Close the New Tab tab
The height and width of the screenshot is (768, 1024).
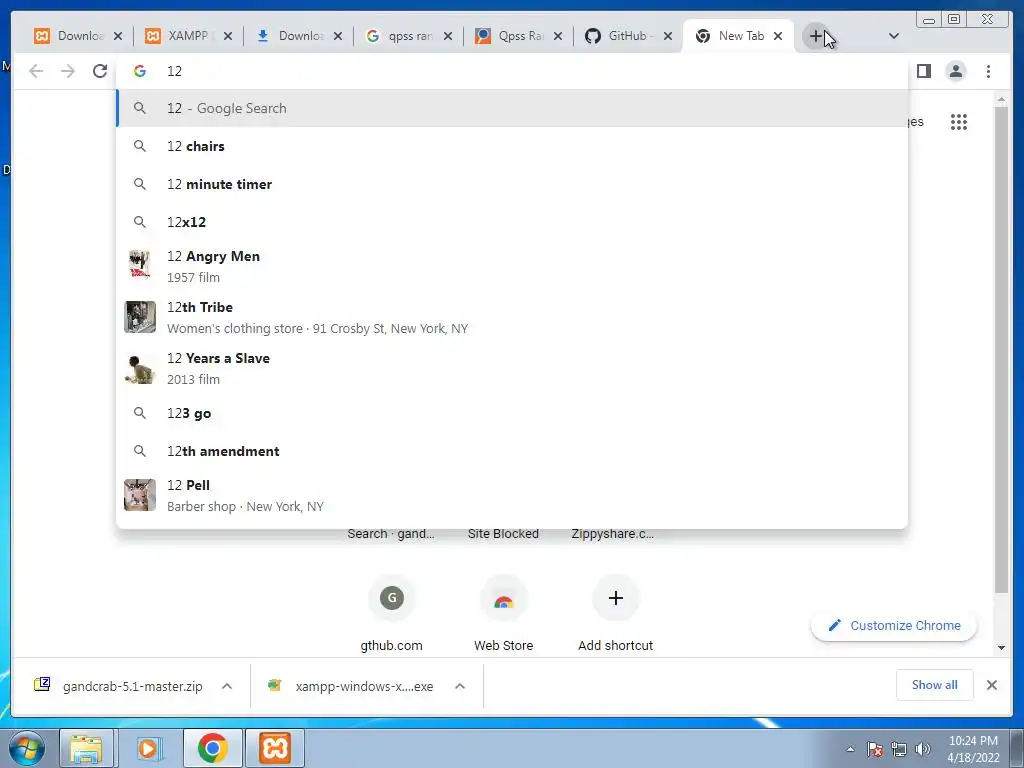[778, 37]
